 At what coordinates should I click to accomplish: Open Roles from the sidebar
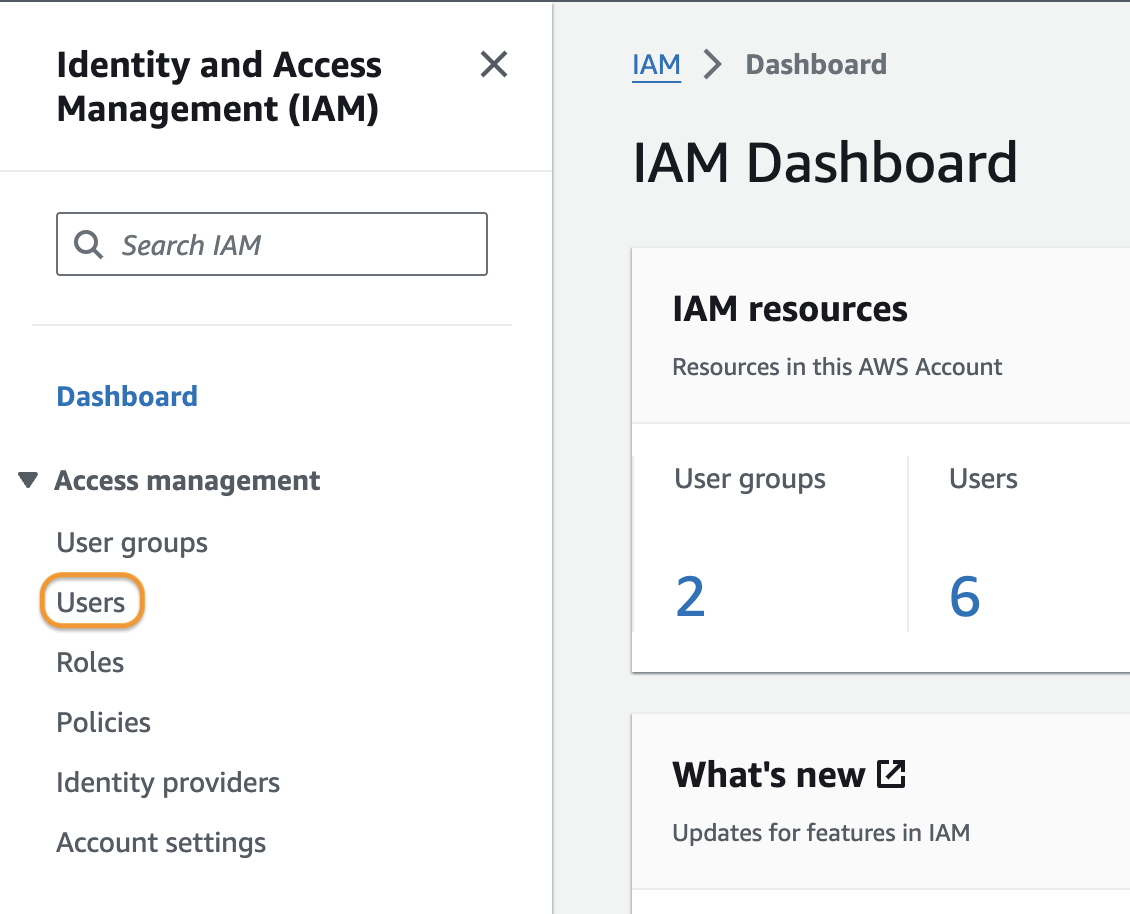point(90,663)
